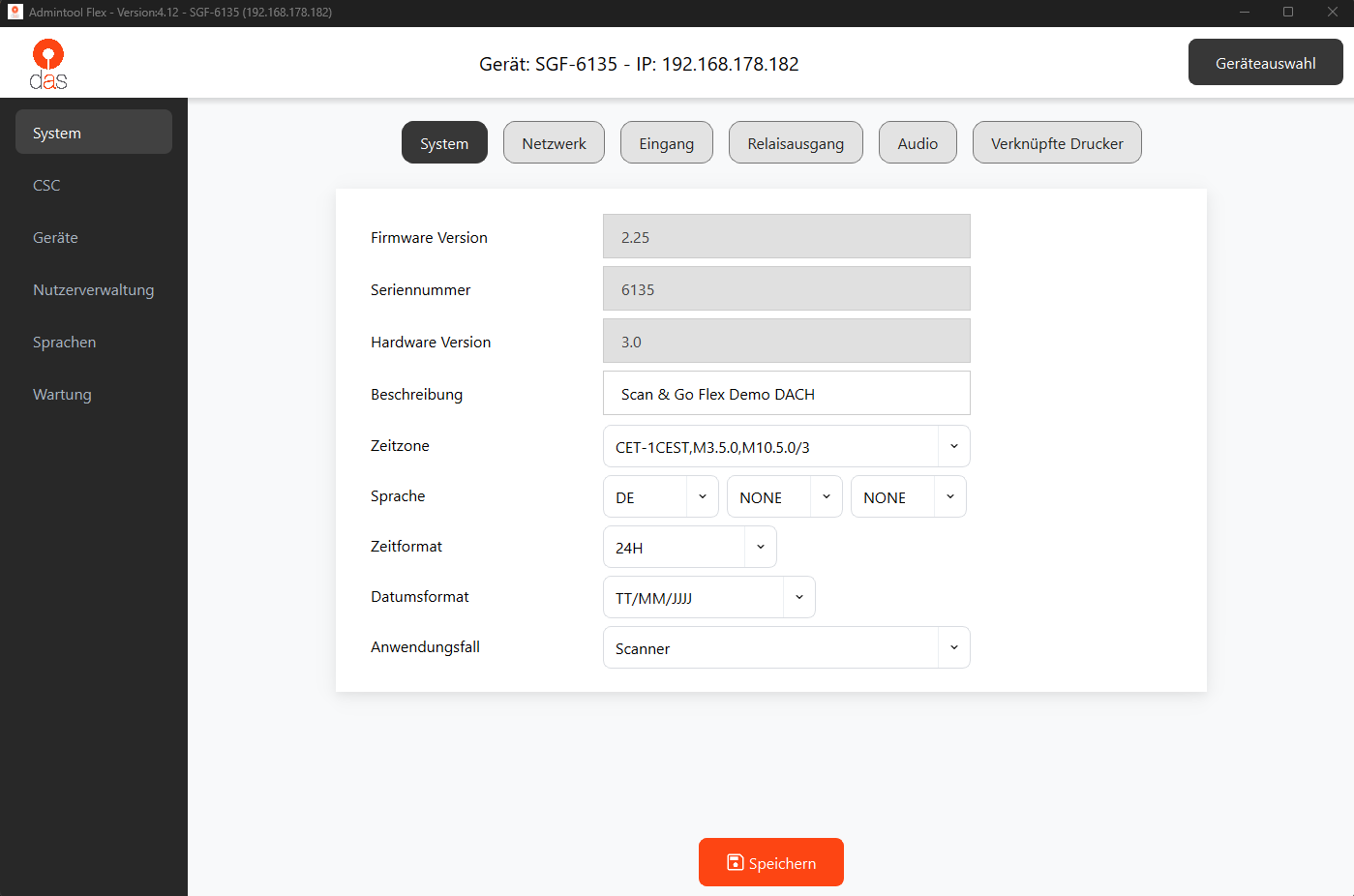
Task: Open the second Sprache dropdown showing NONE
Action: 784,496
